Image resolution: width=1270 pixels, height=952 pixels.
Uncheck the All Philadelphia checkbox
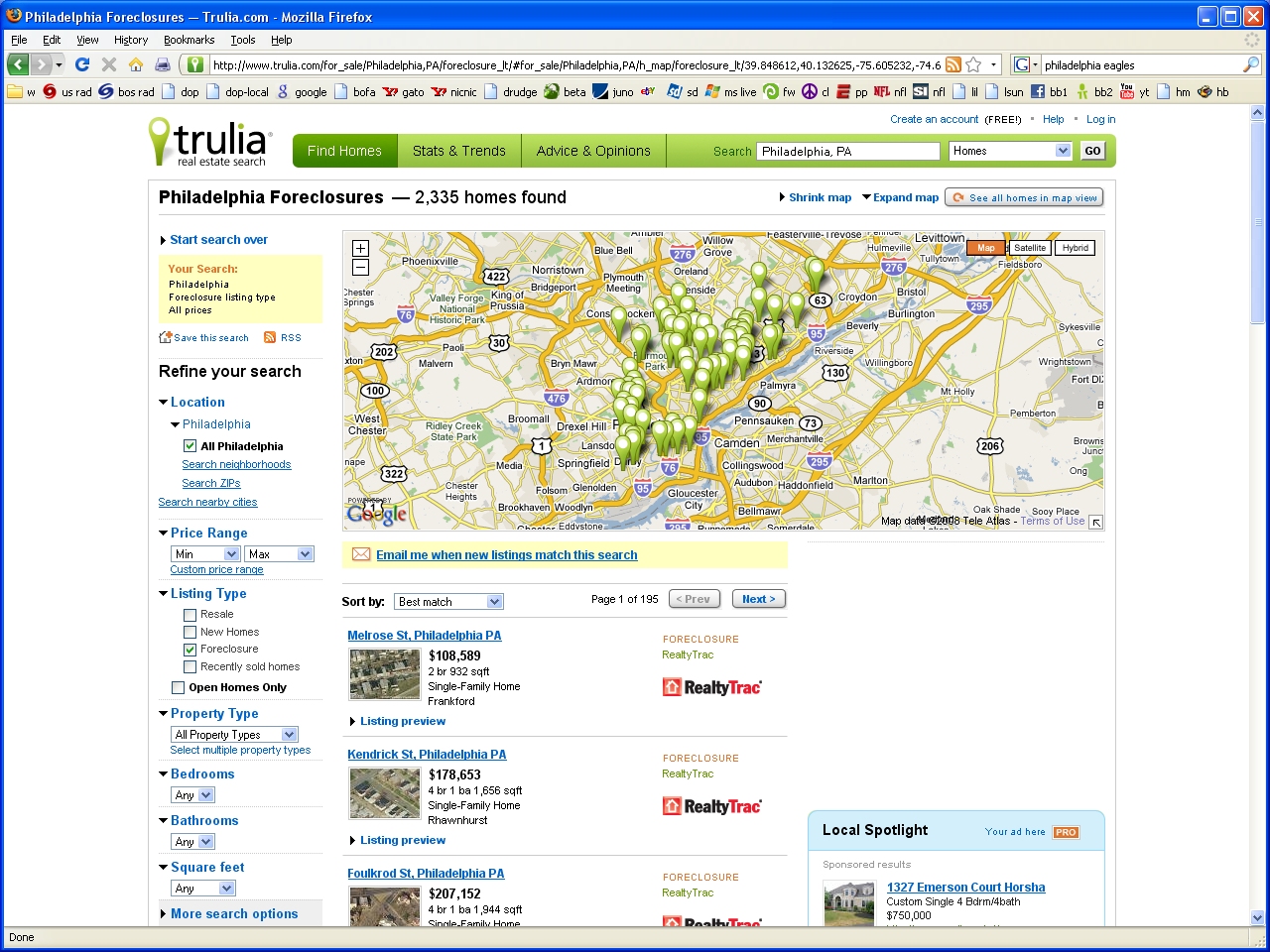[x=190, y=446]
